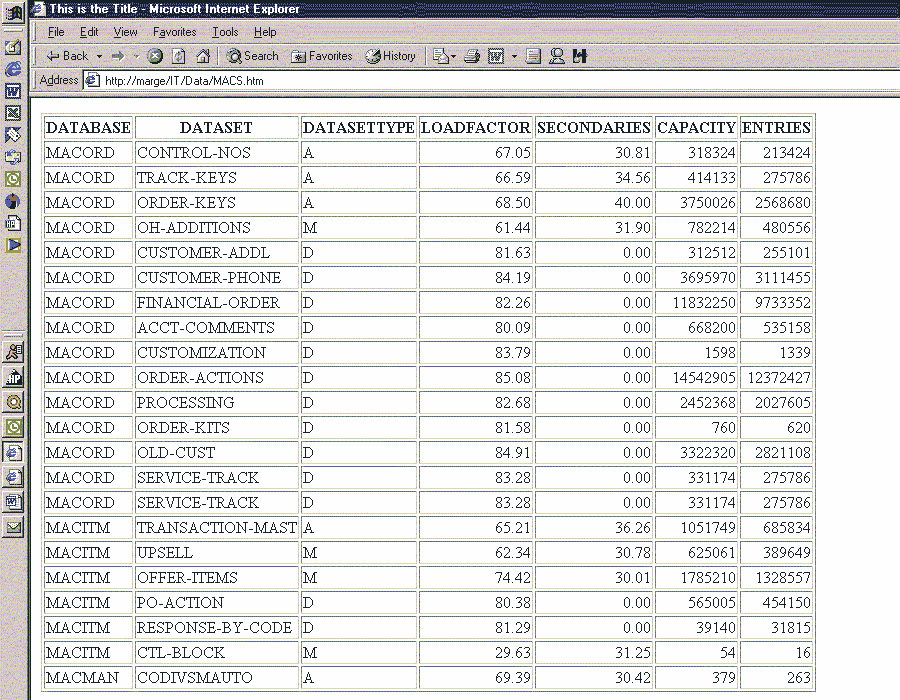
Task: Click the Back arrow button
Action: point(67,56)
